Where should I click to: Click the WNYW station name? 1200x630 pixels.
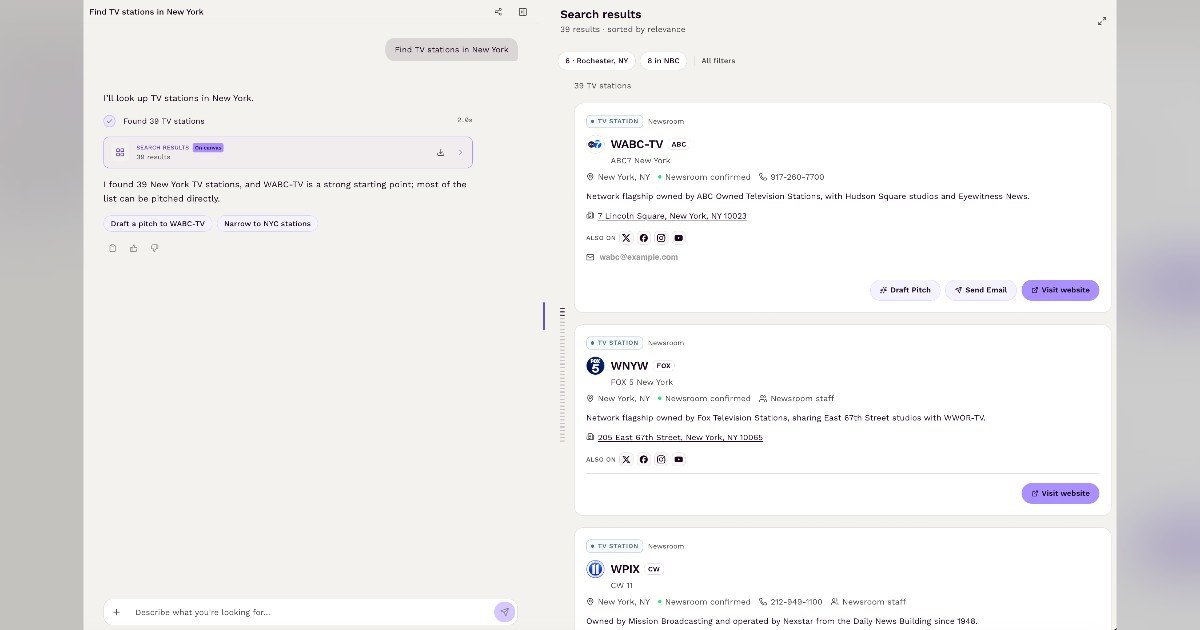point(630,366)
